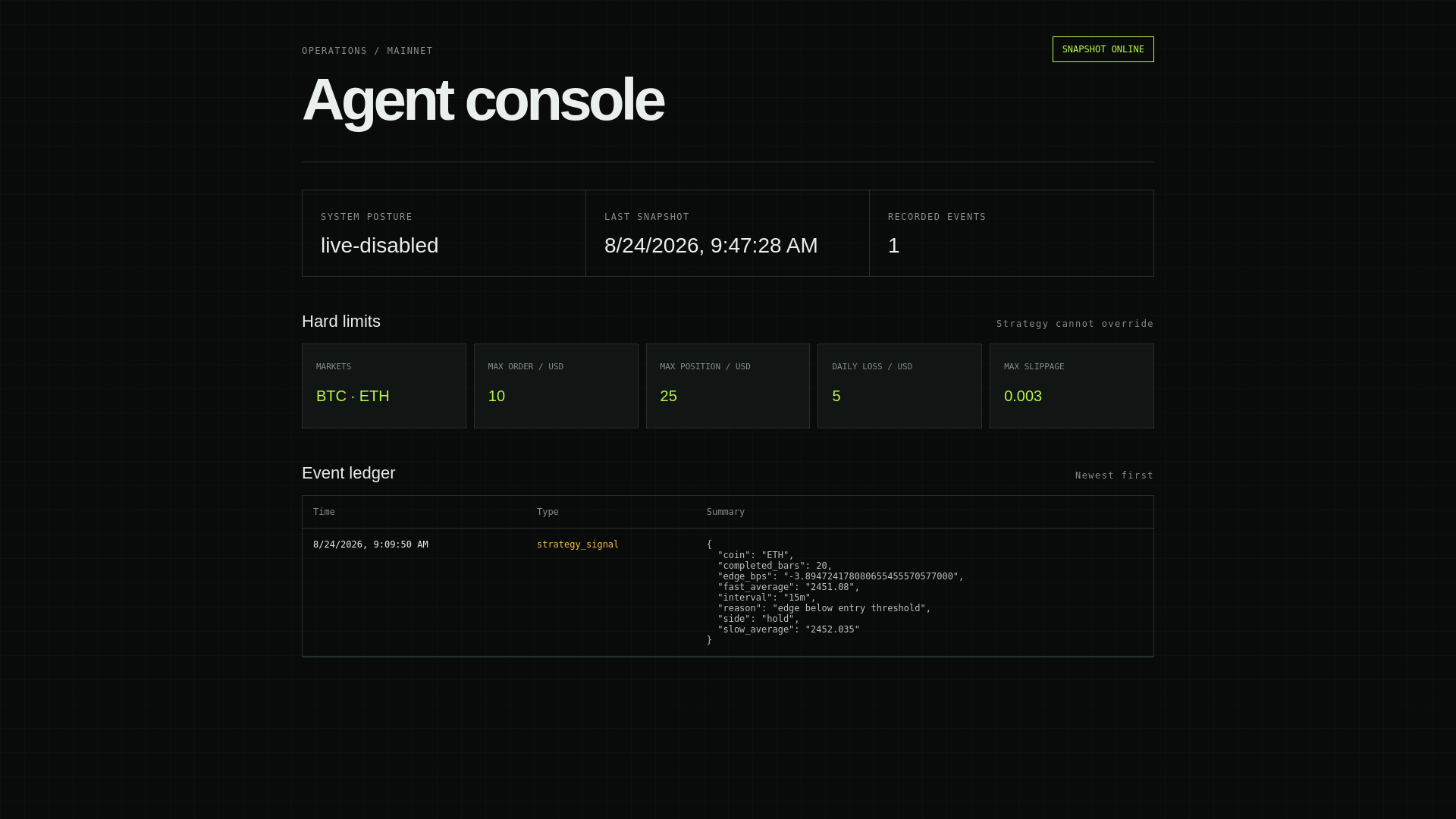Click the OPERATIONS / MAINNET breadcrumb
1456x819 pixels.
coord(367,51)
